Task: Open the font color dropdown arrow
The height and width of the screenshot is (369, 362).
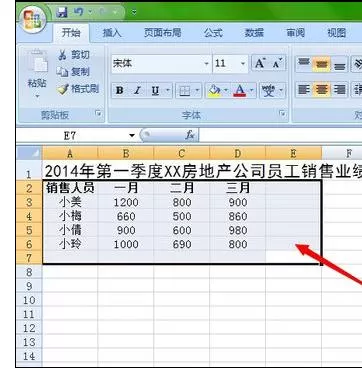Action: tap(252, 90)
